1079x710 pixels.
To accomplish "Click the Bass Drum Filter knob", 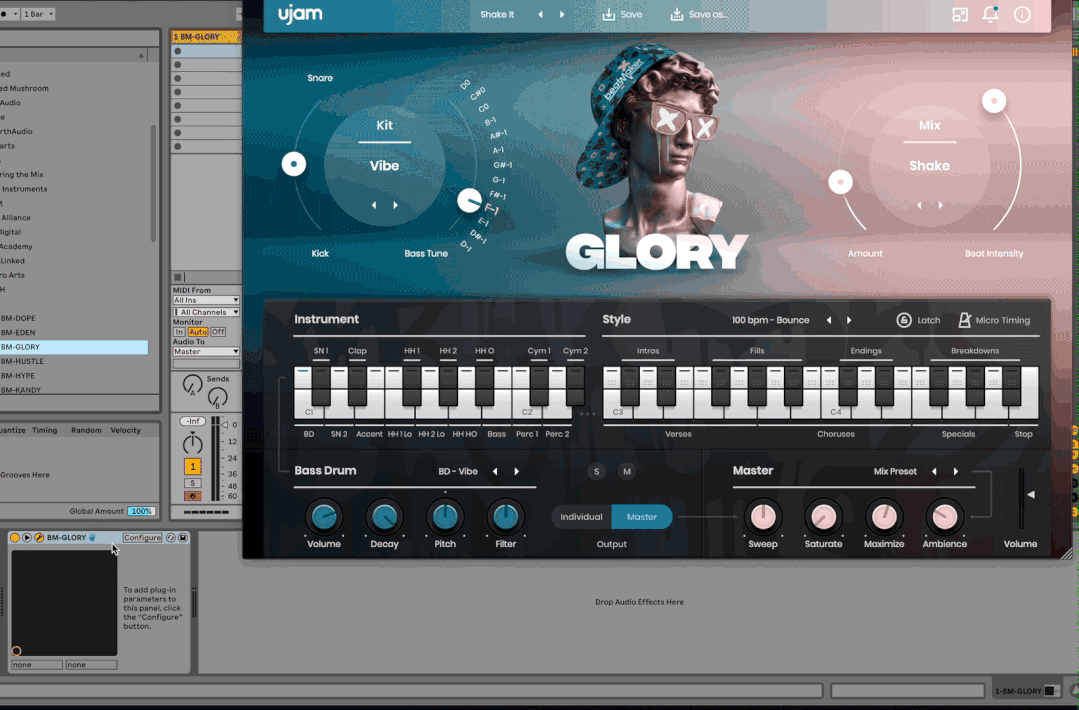I will coord(505,517).
